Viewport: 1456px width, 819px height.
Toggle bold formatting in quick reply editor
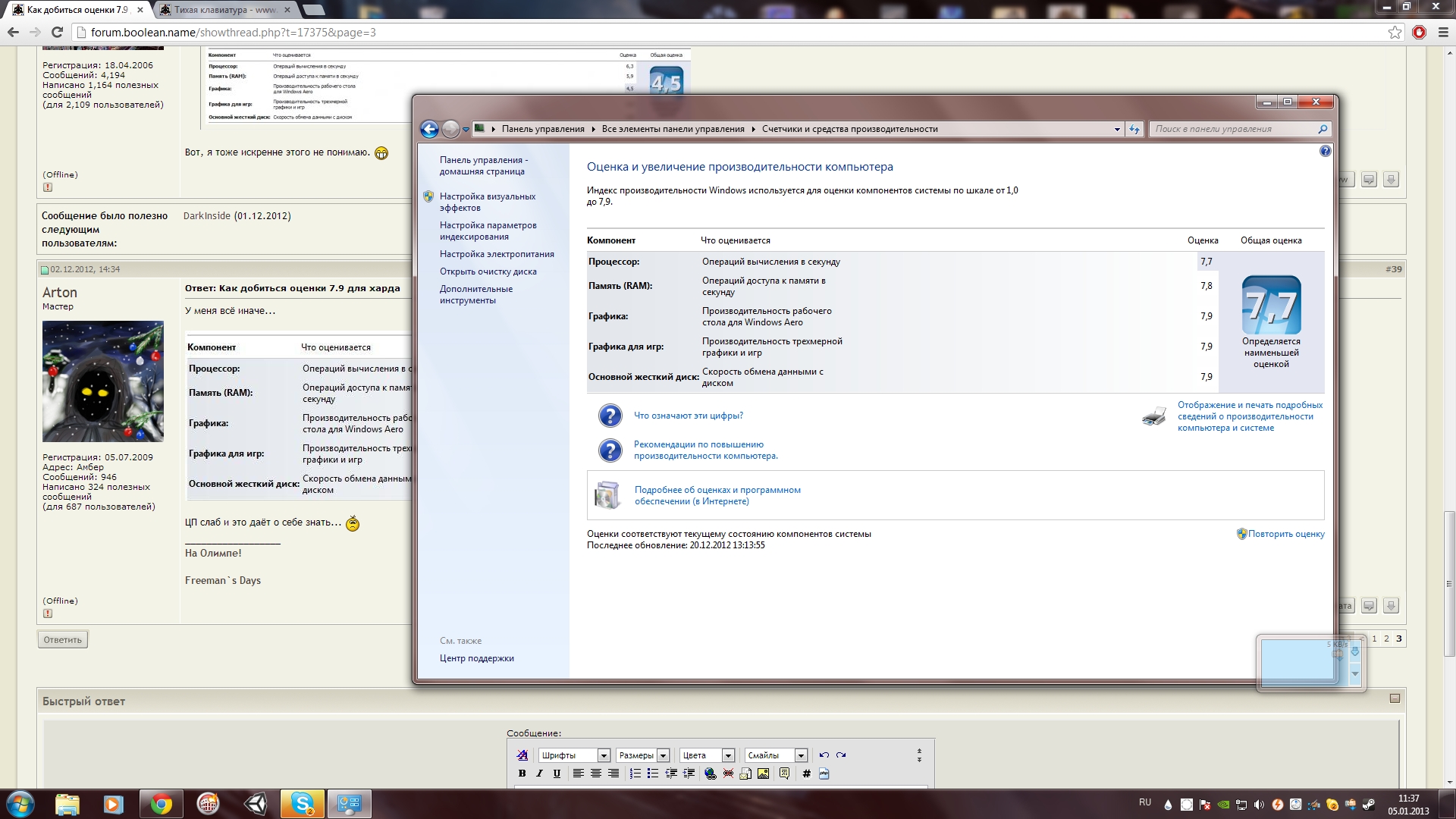(x=522, y=773)
